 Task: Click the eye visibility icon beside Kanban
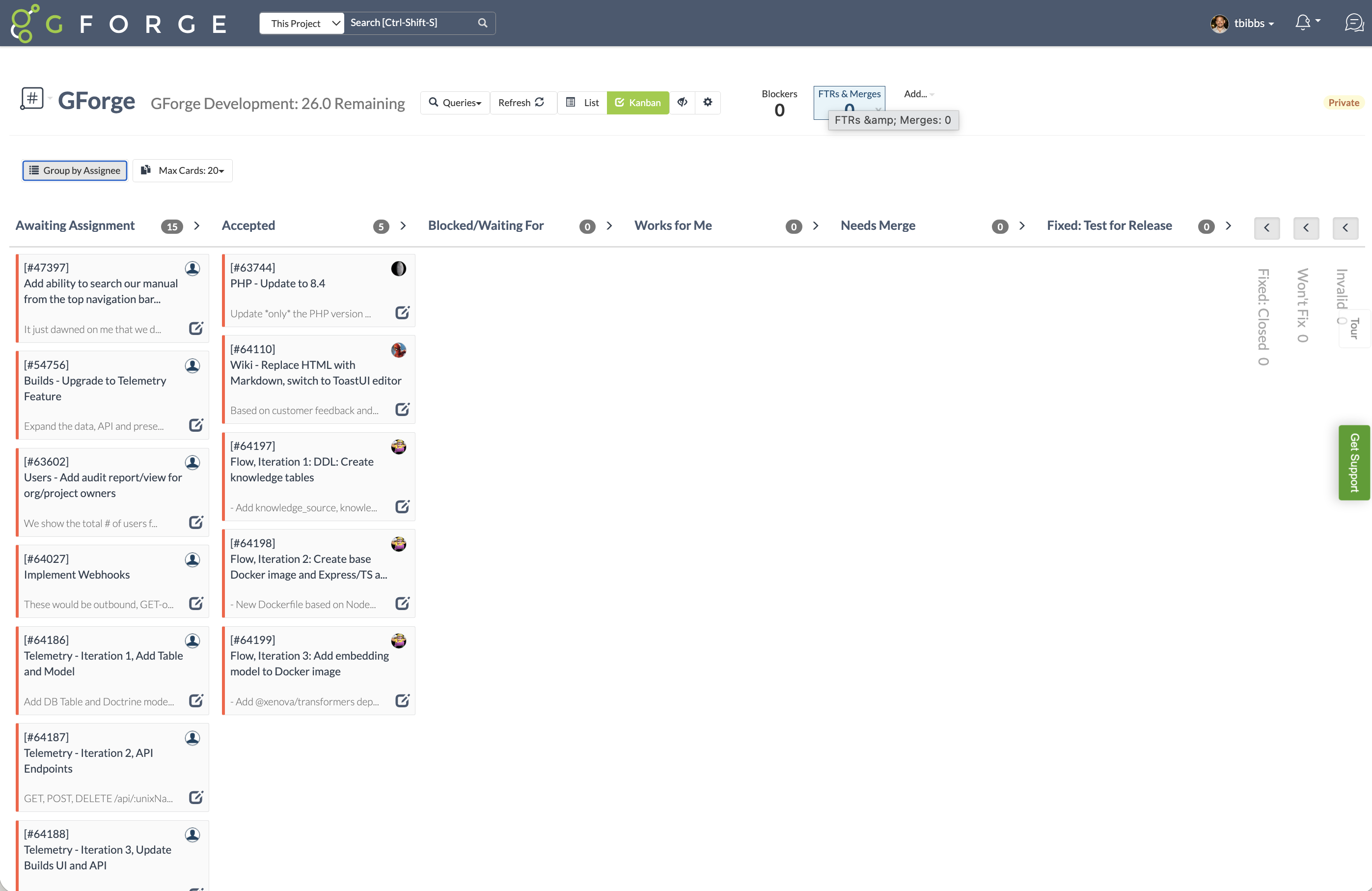[x=682, y=102]
